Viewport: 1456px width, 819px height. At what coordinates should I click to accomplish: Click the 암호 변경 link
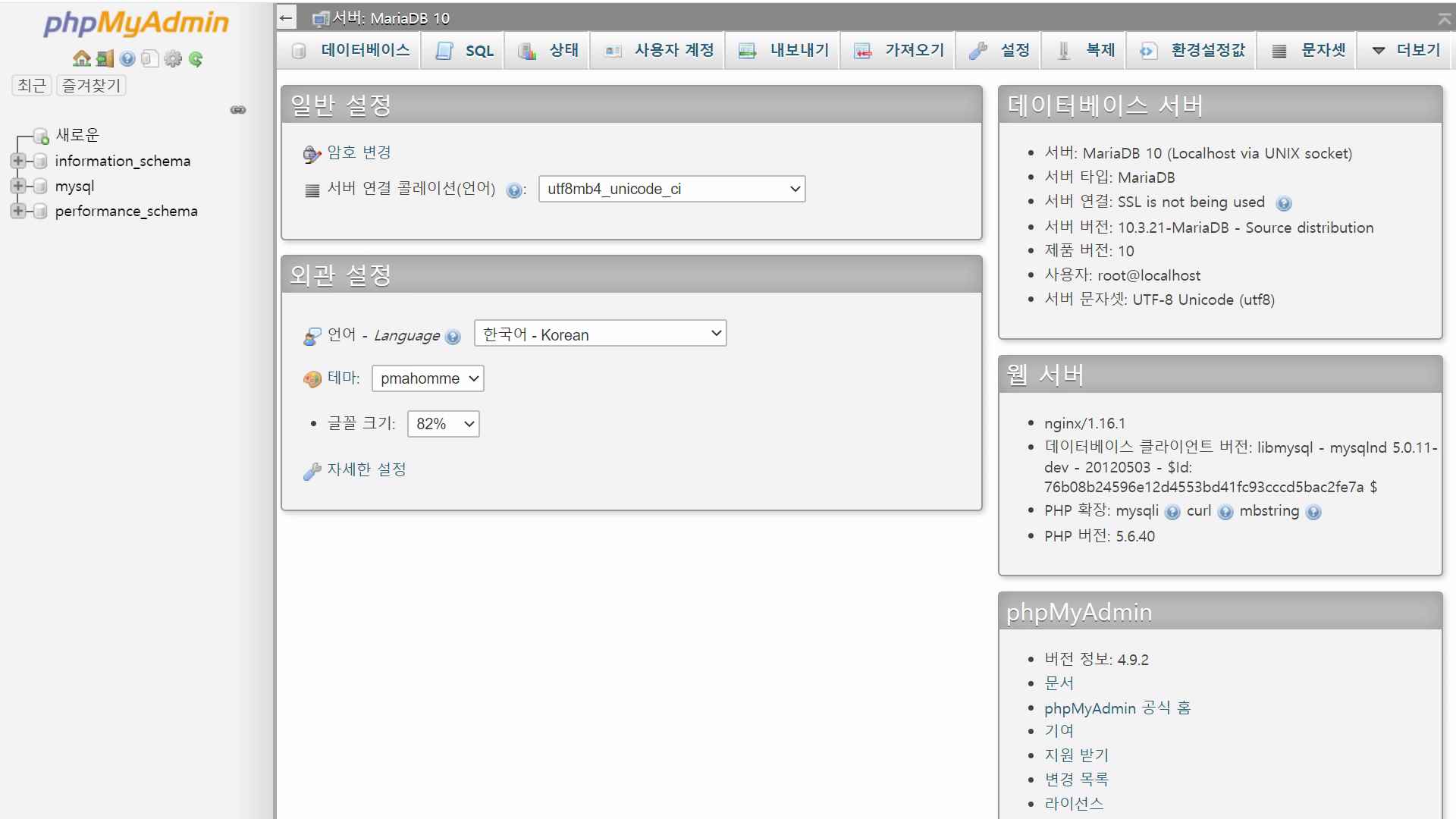[359, 152]
